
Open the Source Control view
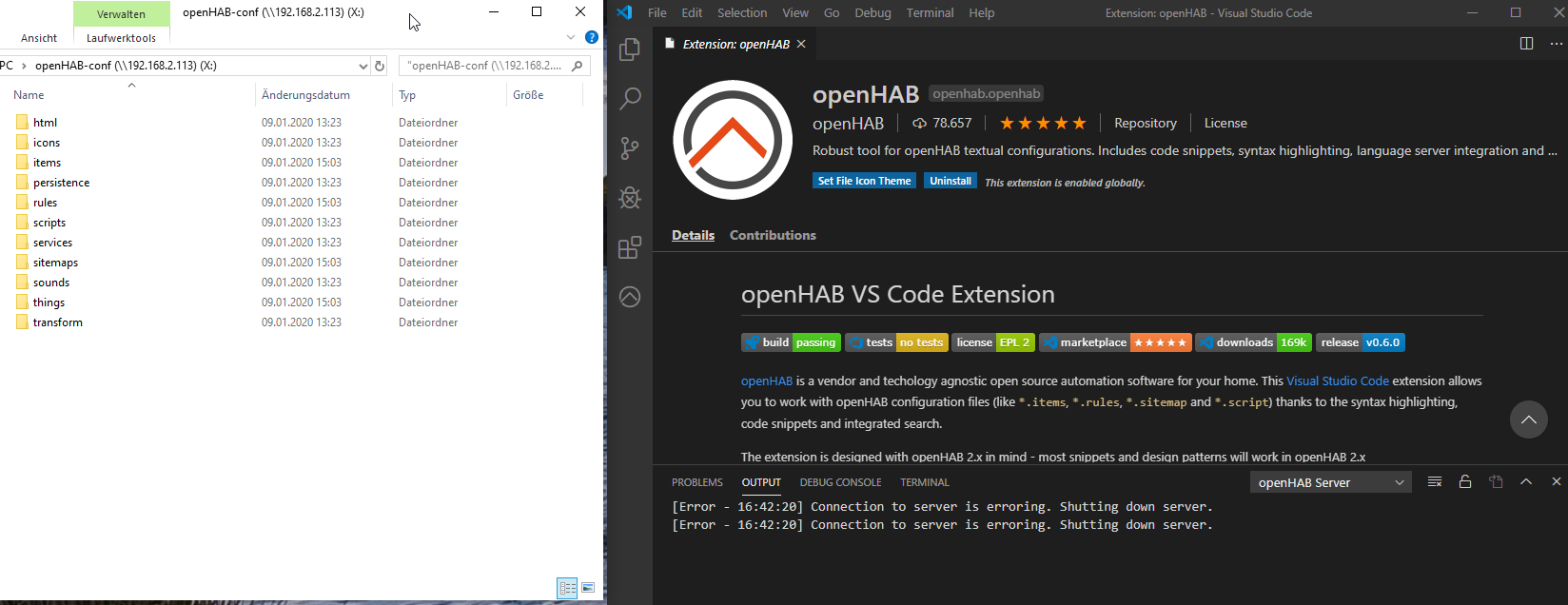(x=630, y=148)
